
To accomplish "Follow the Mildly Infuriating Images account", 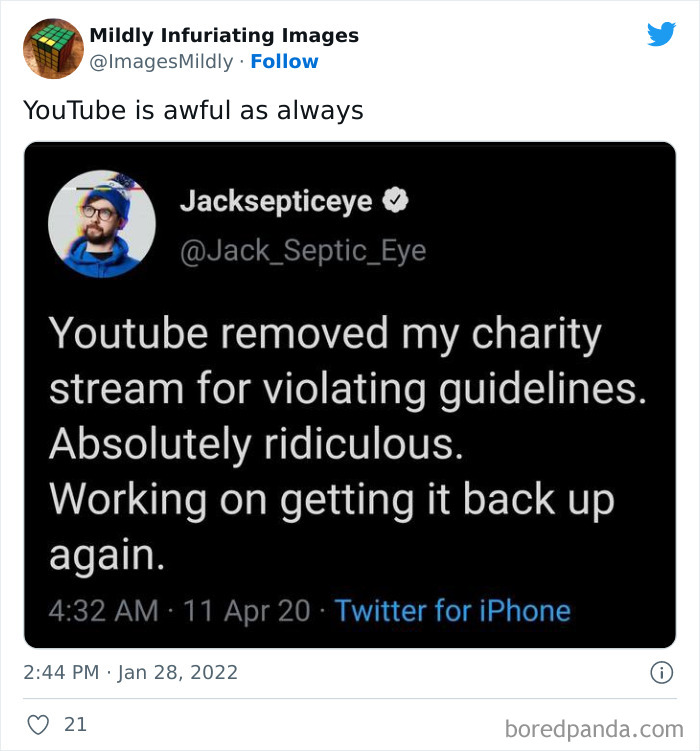I will (x=284, y=61).
